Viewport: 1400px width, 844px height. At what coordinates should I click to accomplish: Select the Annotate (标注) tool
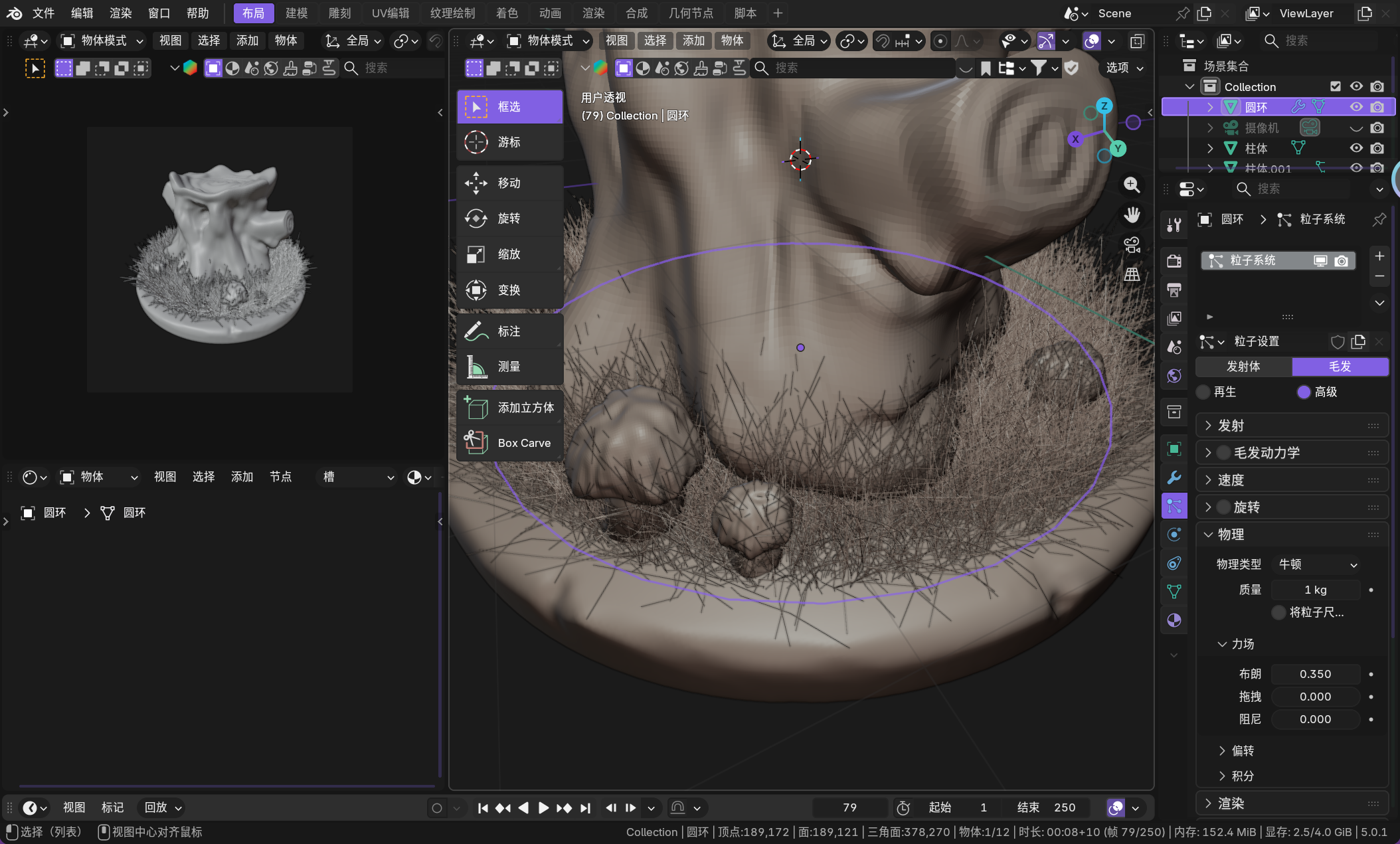509,331
